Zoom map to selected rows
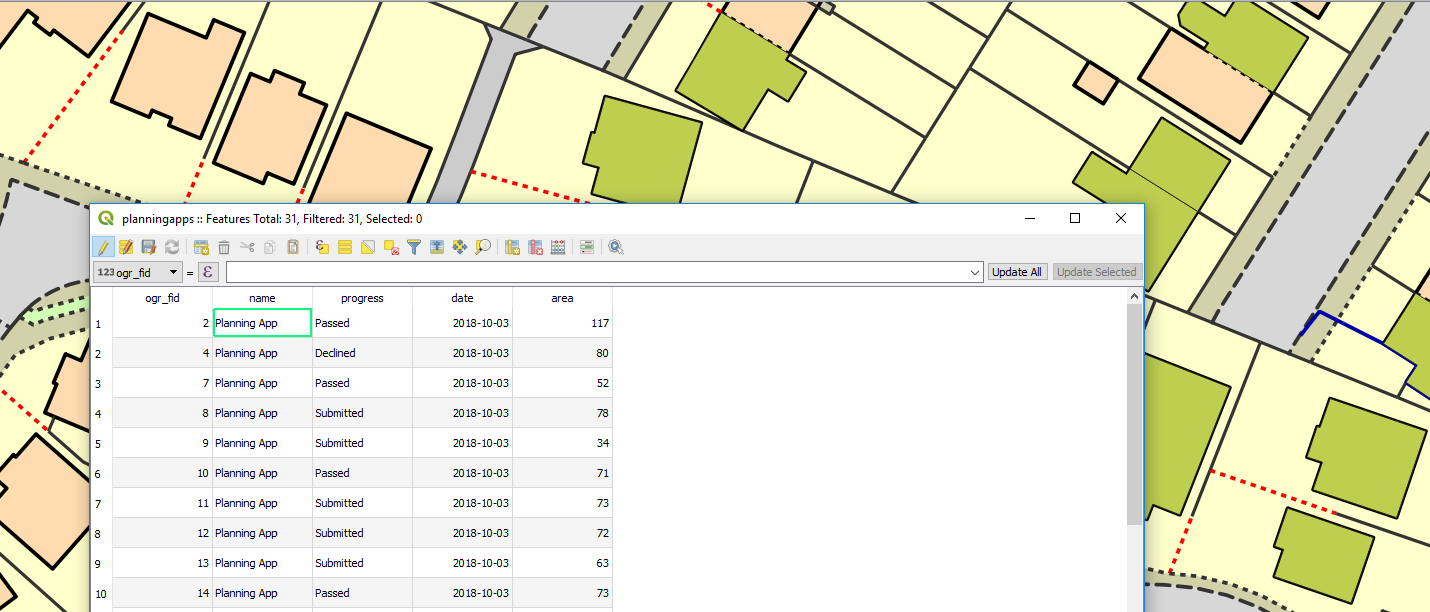Viewport: 1430px width, 612px height. [483, 247]
